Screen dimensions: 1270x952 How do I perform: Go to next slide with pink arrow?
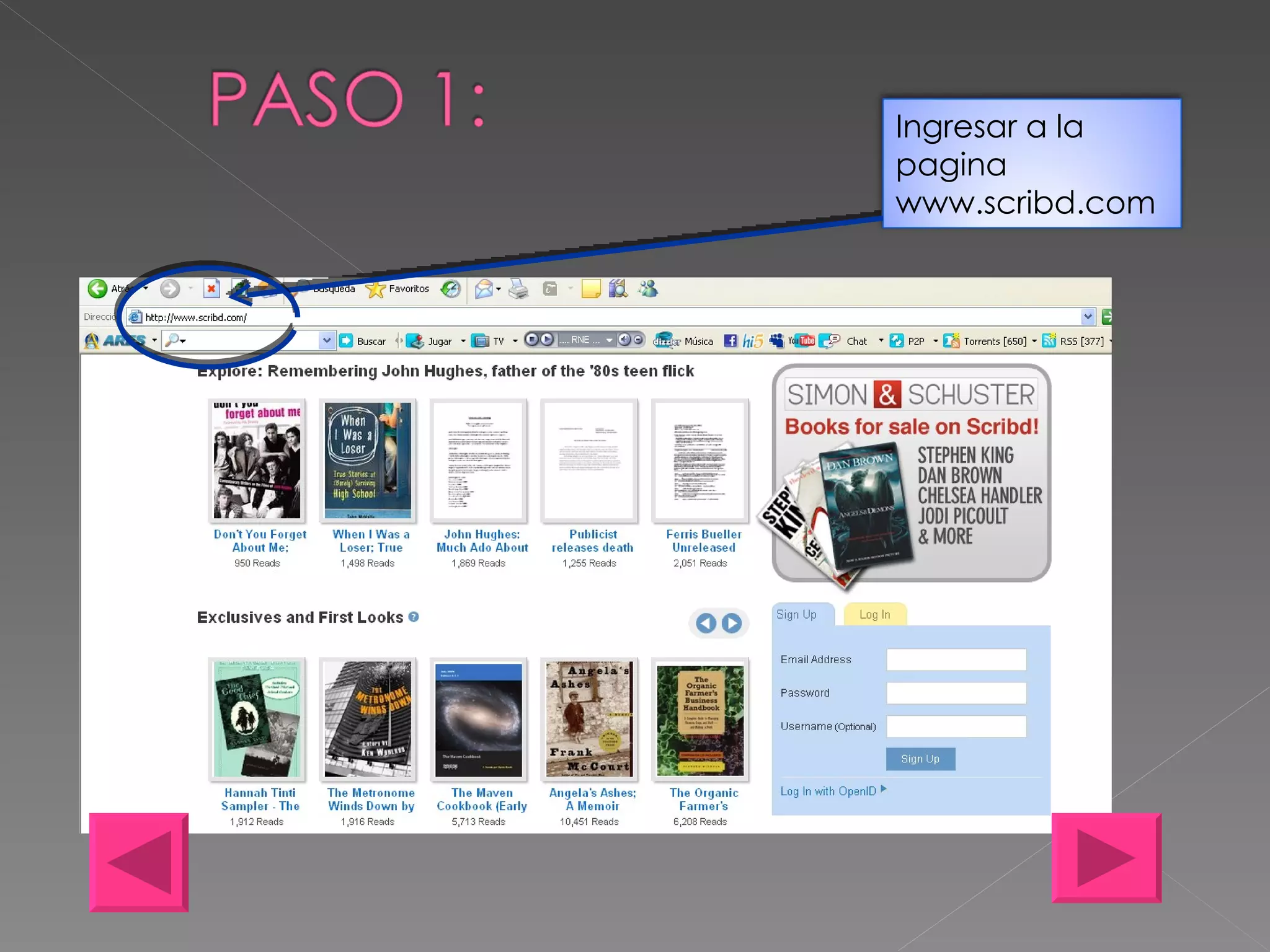(x=1106, y=858)
